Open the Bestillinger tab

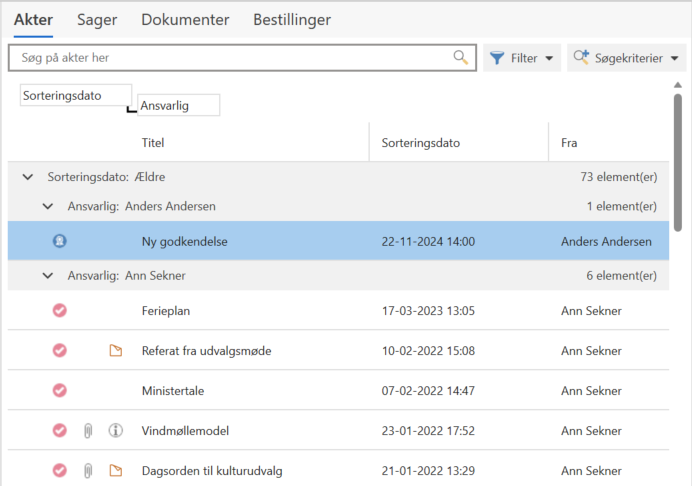292,19
